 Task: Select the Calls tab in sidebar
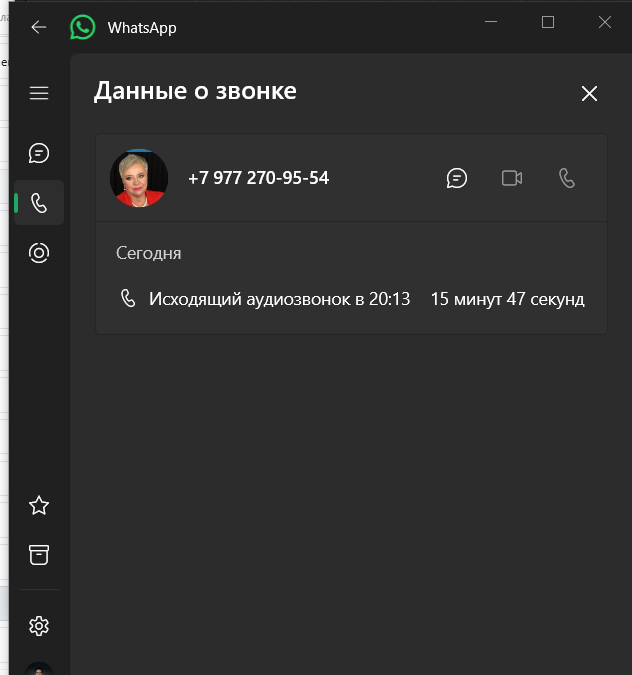tap(39, 203)
